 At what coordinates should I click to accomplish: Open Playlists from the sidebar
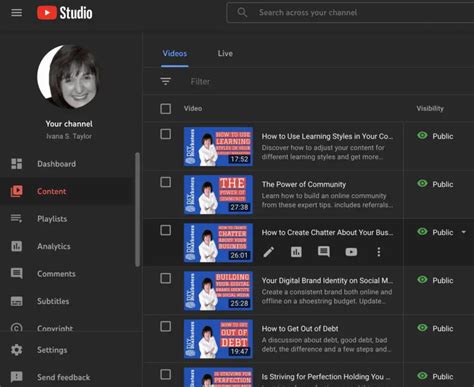click(52, 219)
